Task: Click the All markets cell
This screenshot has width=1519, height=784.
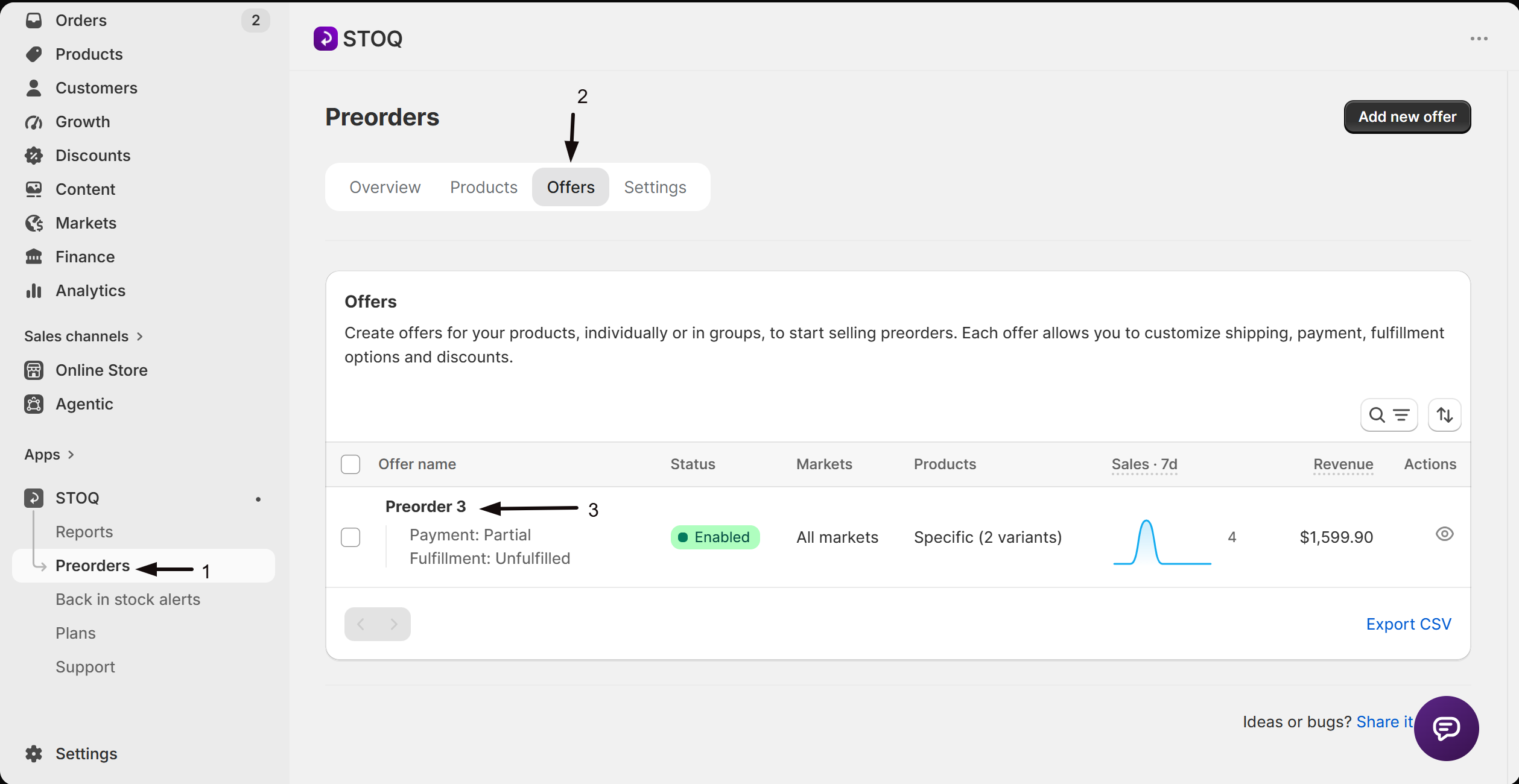Action: pos(837,537)
